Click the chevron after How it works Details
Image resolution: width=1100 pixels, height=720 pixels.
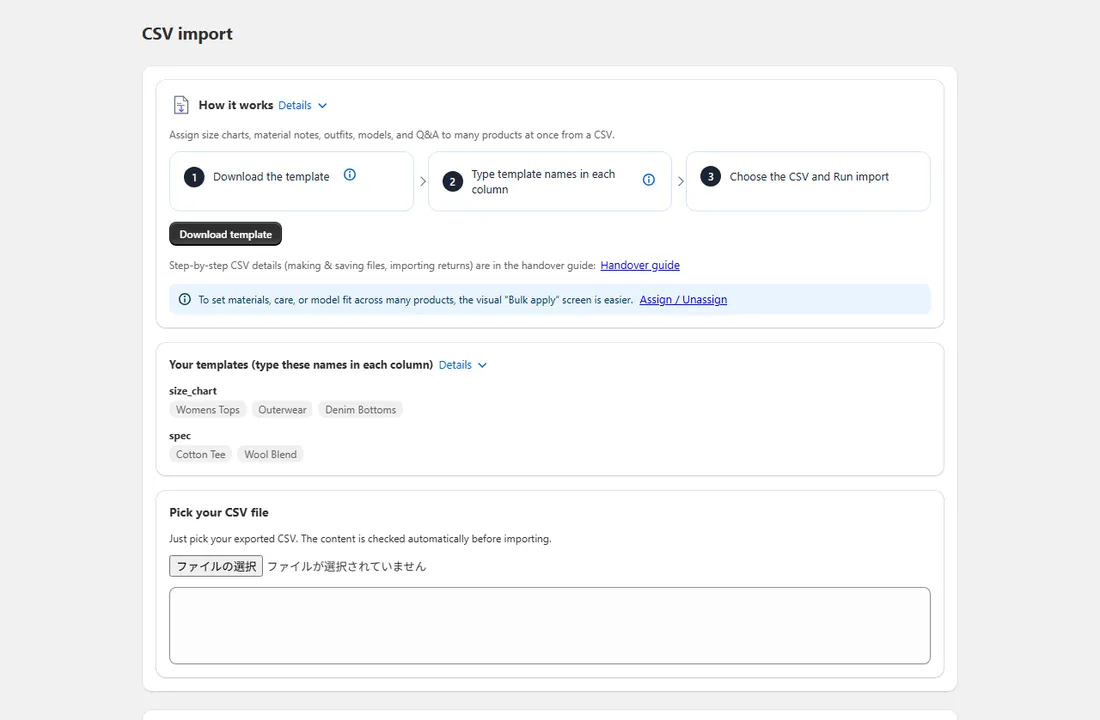click(x=323, y=106)
